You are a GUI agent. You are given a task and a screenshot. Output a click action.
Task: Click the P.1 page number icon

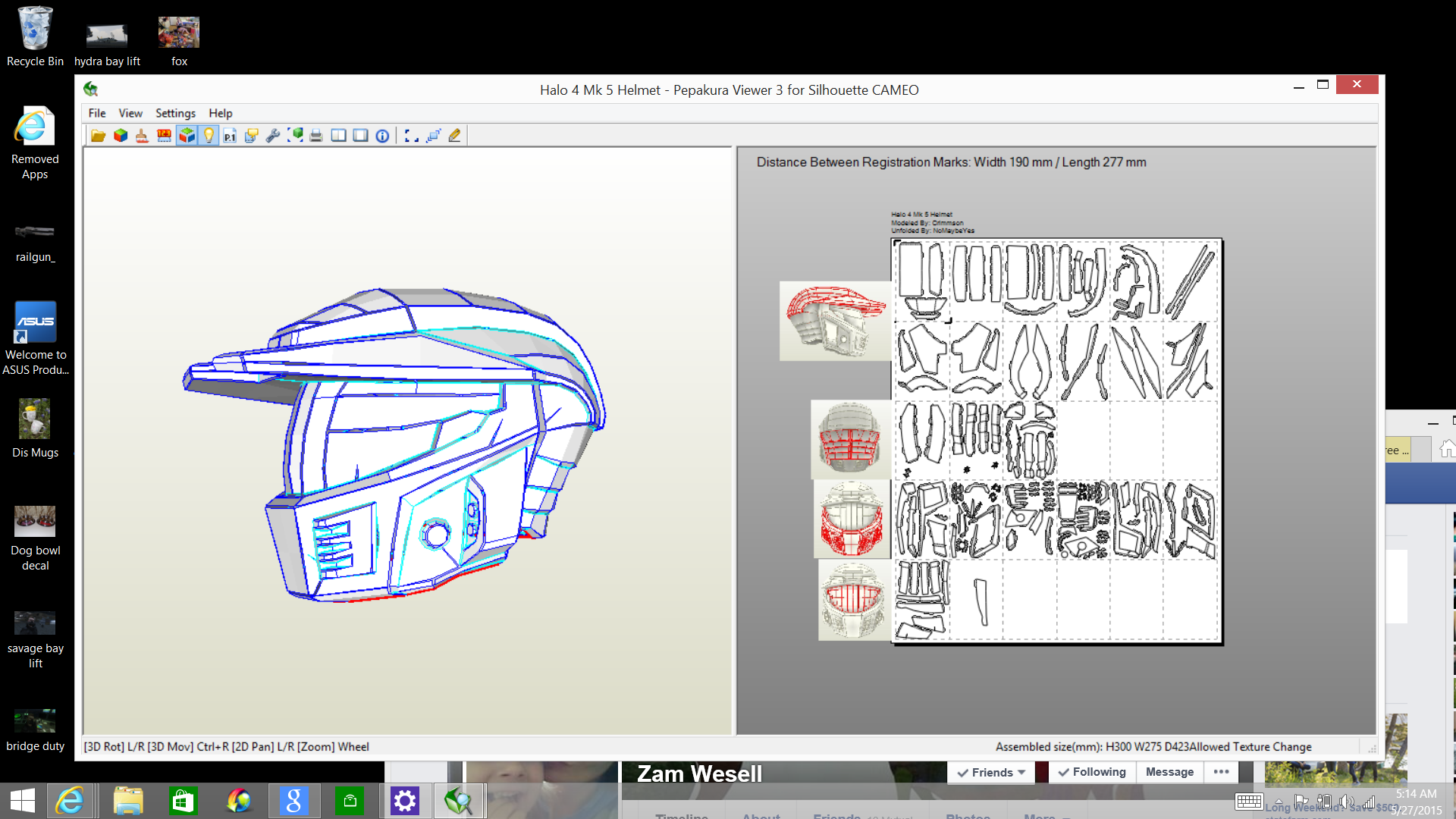point(230,136)
